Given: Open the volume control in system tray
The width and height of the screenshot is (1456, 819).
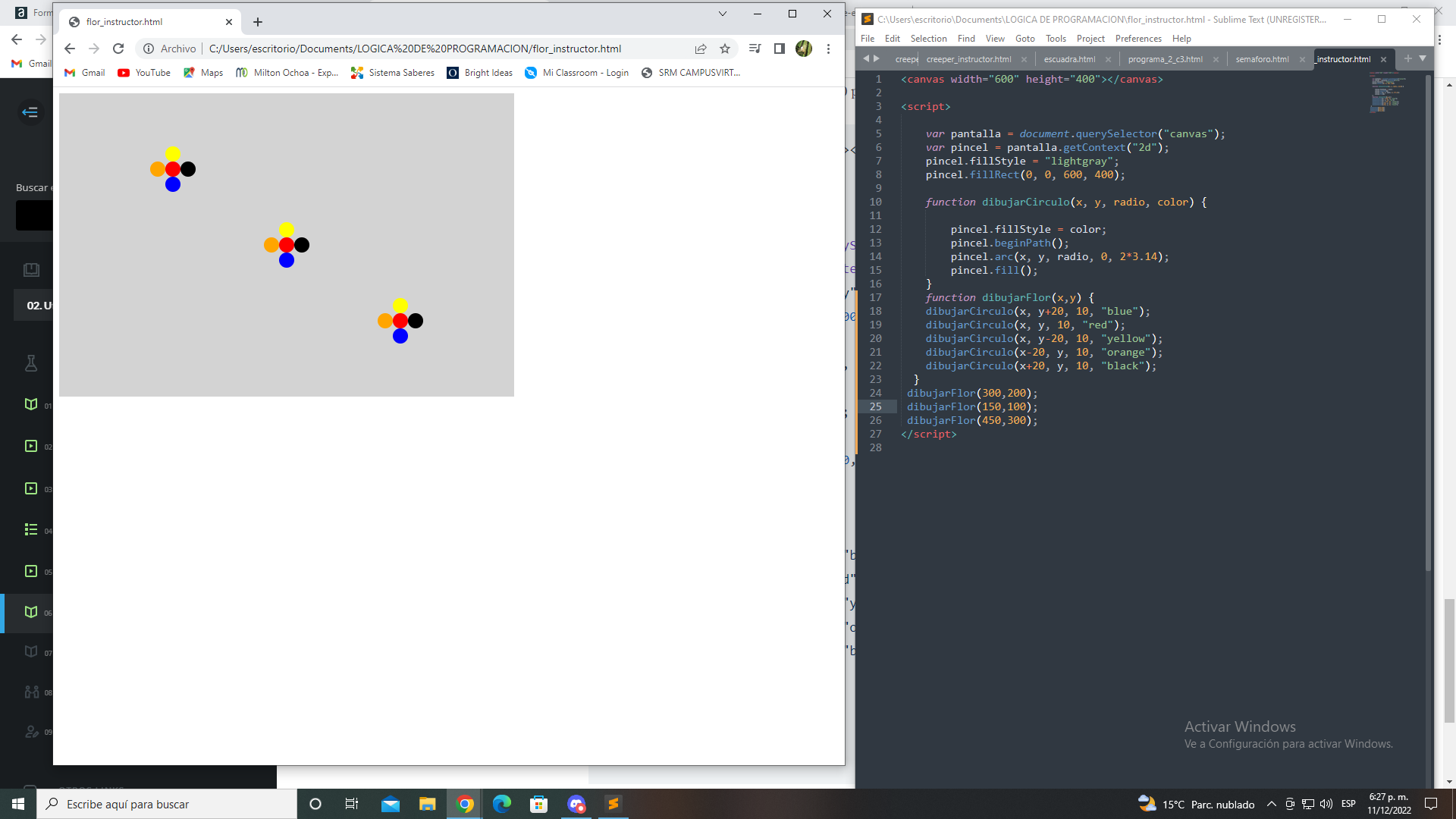Looking at the screenshot, I should click(1326, 804).
